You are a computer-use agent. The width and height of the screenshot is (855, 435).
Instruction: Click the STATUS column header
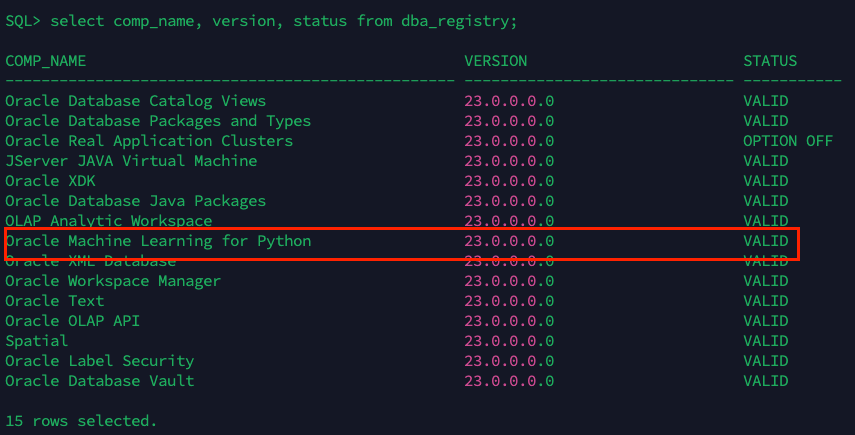pyautogui.click(x=770, y=61)
